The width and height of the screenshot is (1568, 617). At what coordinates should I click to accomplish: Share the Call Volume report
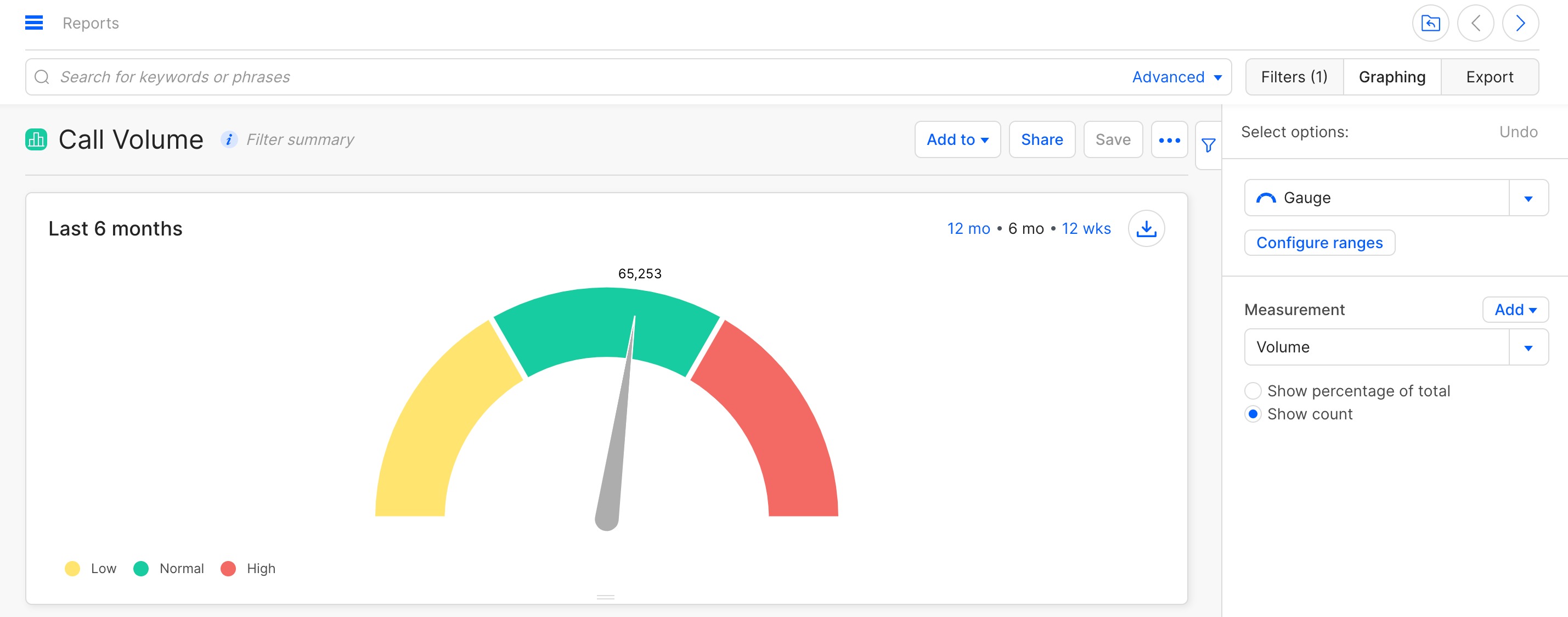(x=1041, y=139)
